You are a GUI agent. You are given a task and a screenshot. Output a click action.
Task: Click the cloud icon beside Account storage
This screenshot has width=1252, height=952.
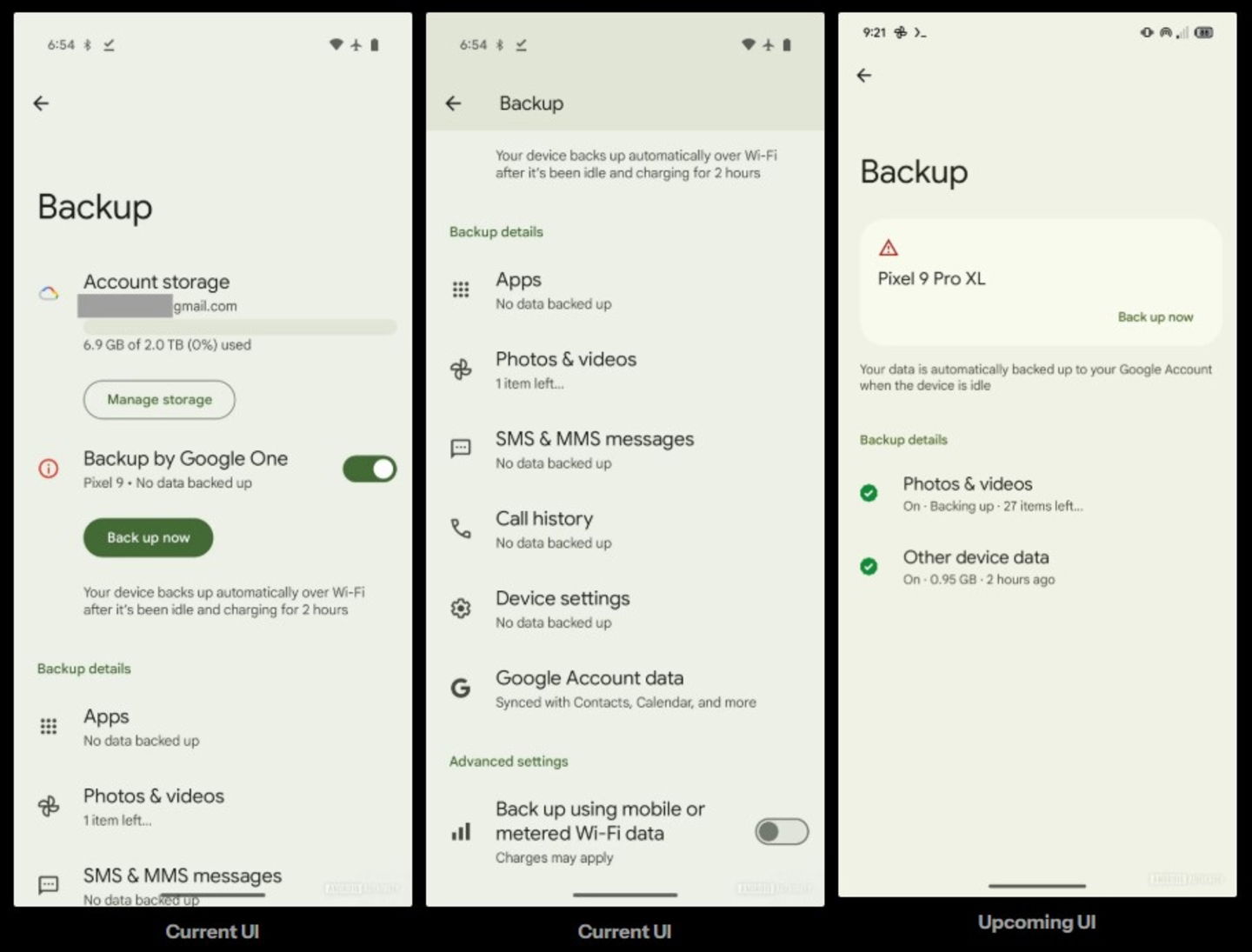point(50,294)
